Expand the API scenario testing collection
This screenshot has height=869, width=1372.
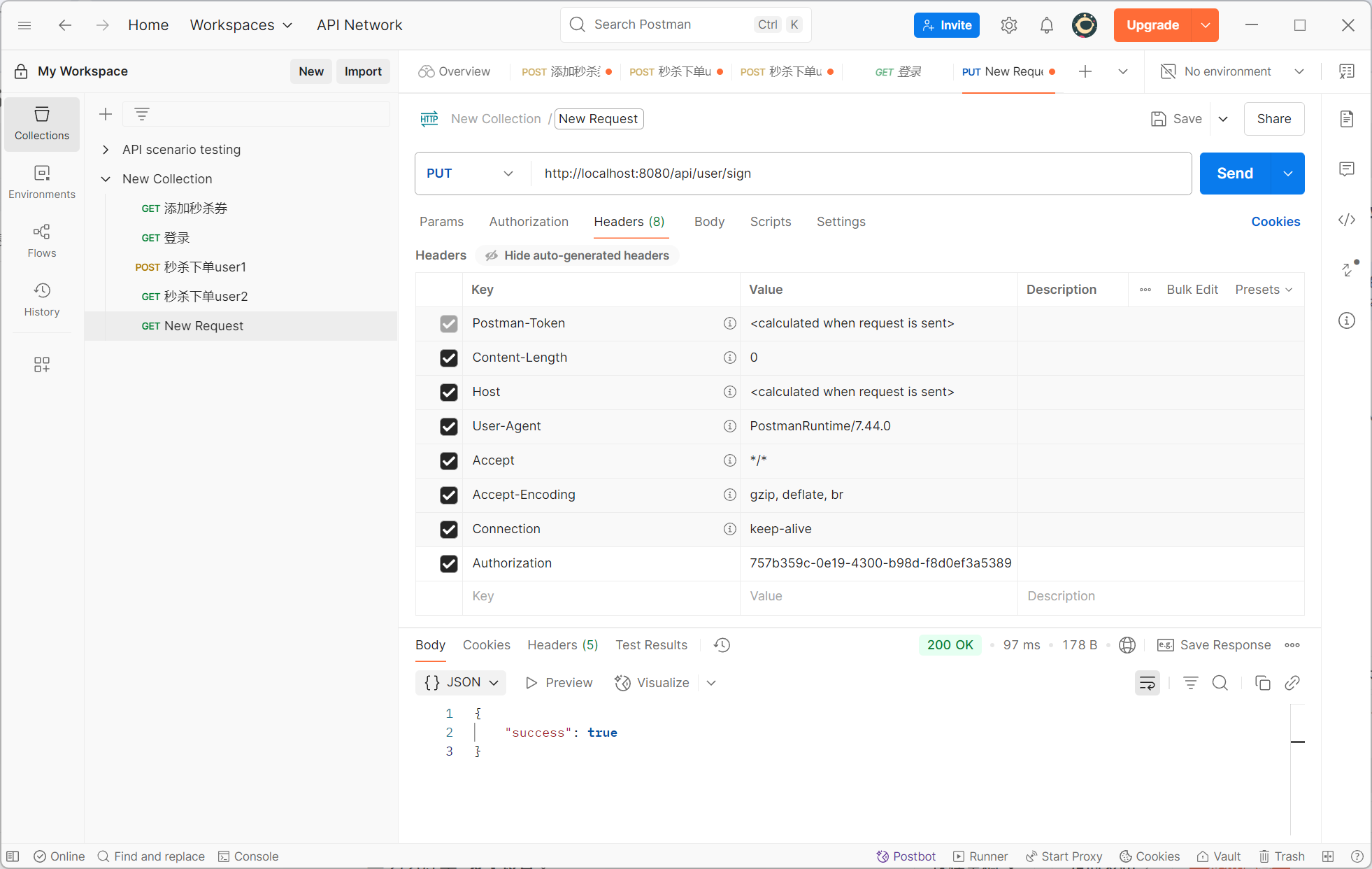point(106,150)
